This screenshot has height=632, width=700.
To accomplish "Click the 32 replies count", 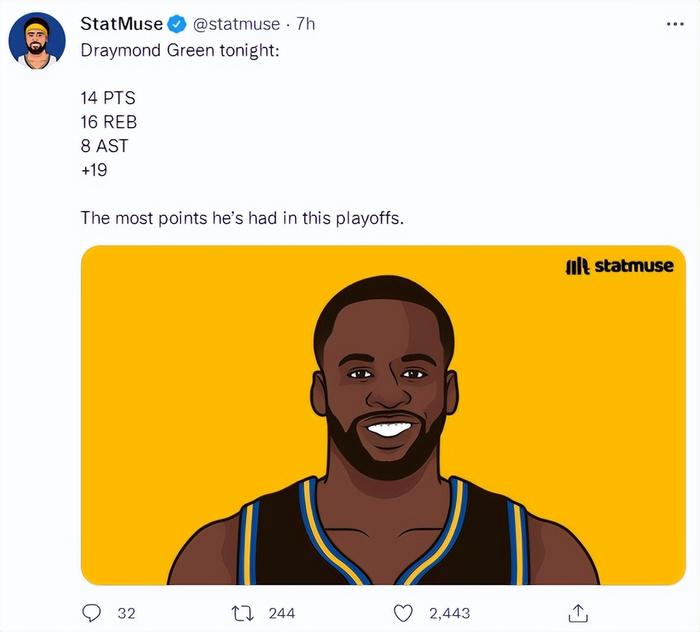I will pyautogui.click(x=126, y=612).
